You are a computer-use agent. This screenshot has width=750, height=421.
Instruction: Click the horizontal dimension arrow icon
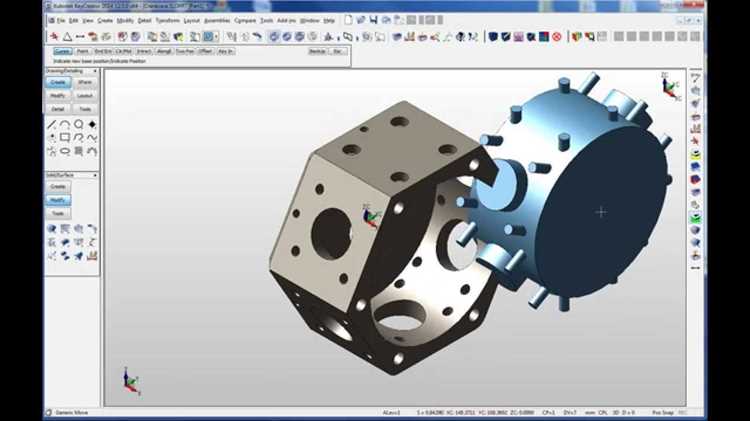80,36
